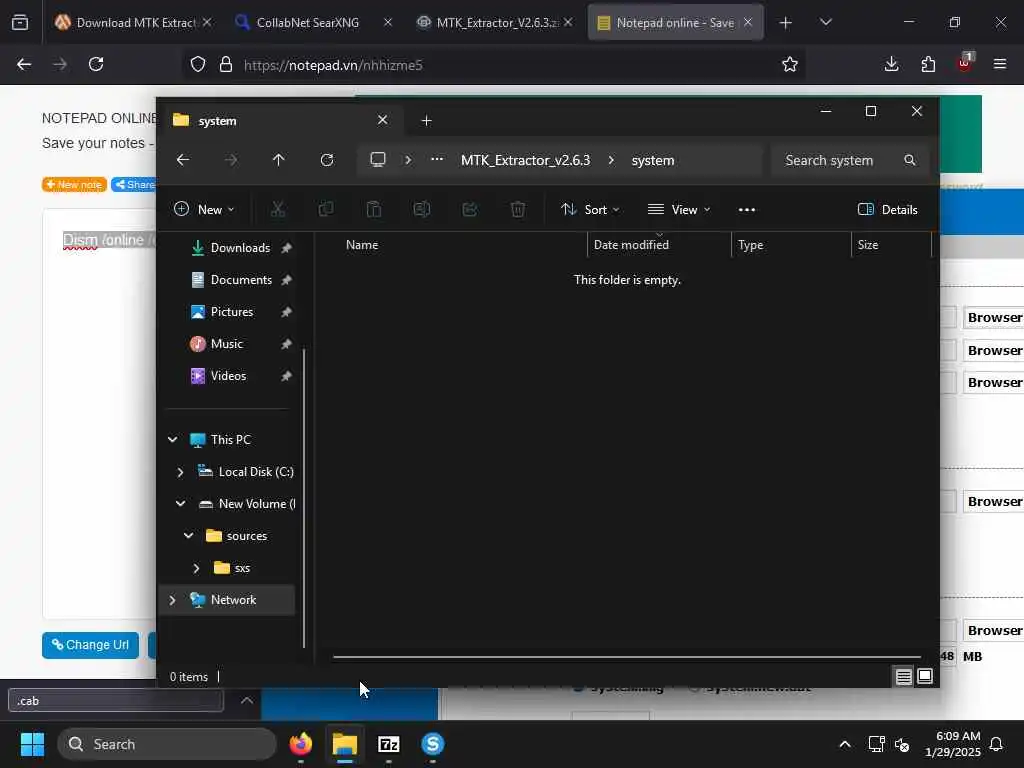Open Videos in Explorer sidebar
This screenshot has width=1024, height=768.
[229, 376]
